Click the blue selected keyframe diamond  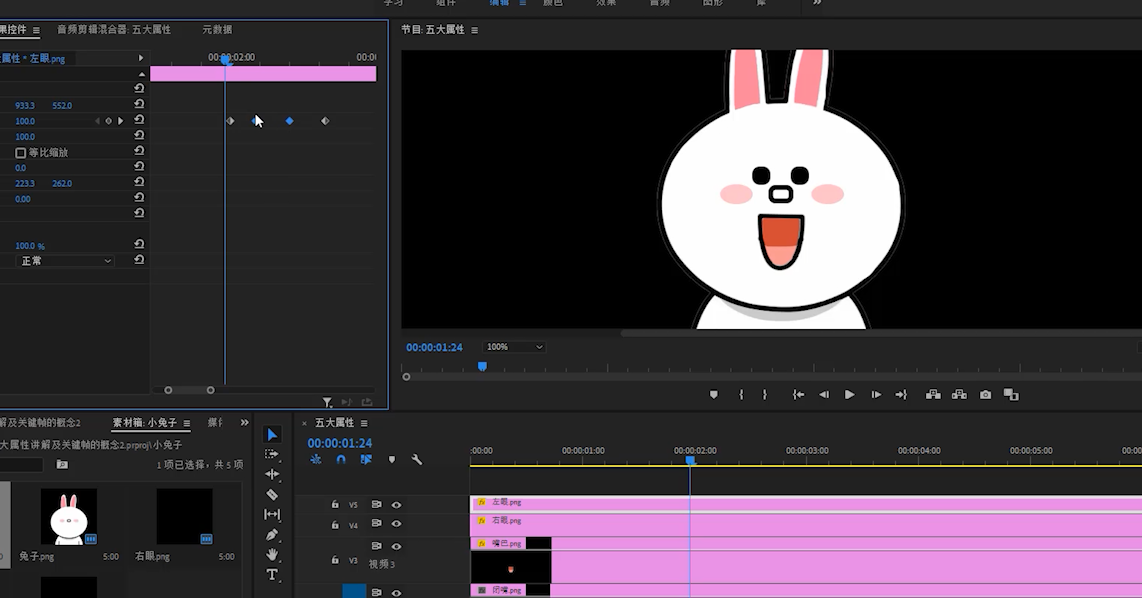[290, 121]
